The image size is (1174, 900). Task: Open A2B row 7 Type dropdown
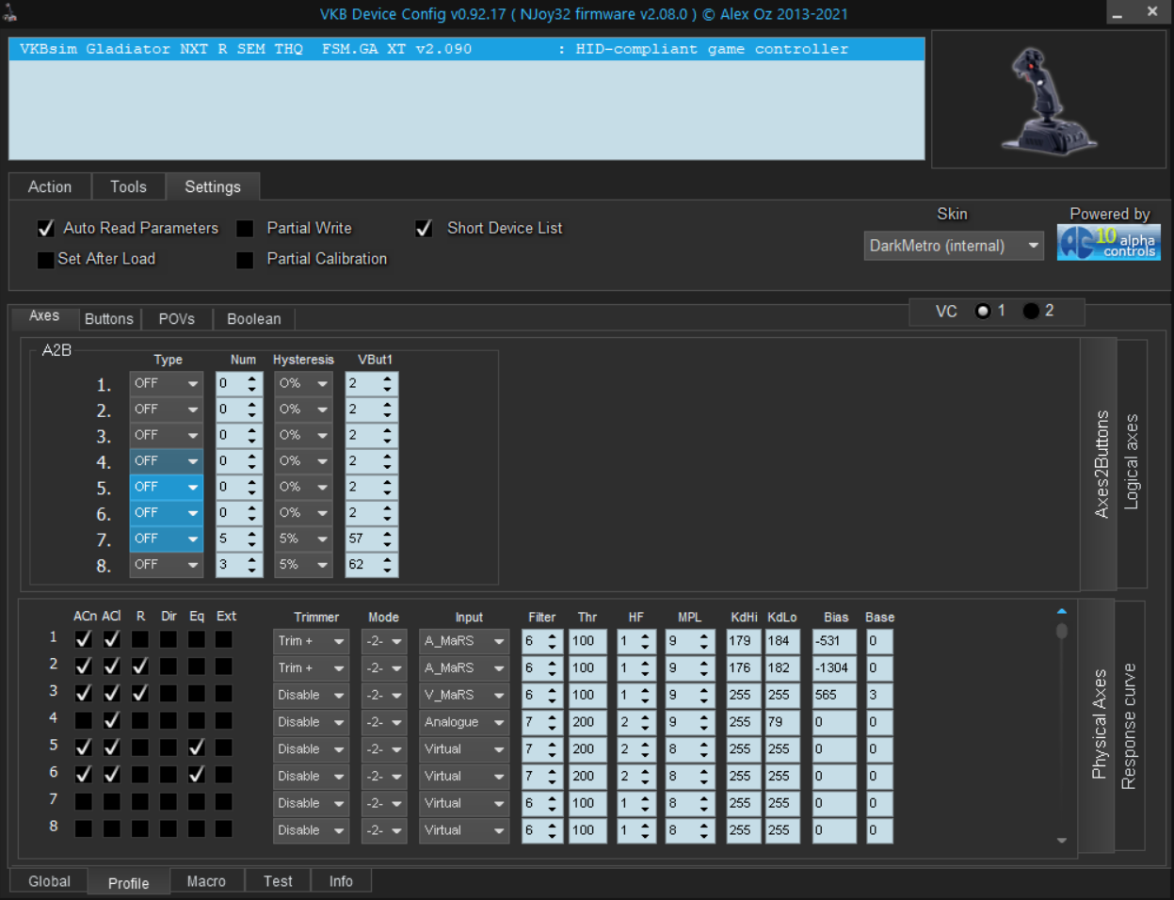[x=166, y=538]
